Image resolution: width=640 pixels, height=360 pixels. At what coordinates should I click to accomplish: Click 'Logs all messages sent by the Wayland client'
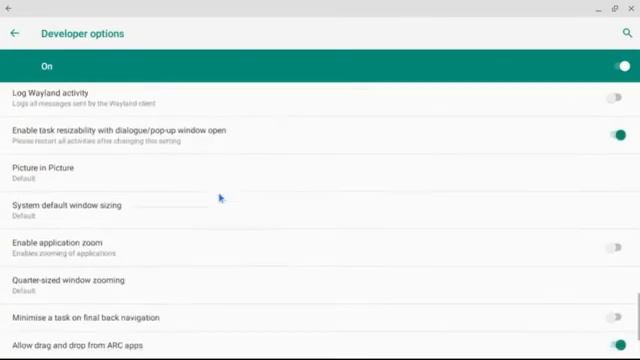pyautogui.click(x=84, y=104)
